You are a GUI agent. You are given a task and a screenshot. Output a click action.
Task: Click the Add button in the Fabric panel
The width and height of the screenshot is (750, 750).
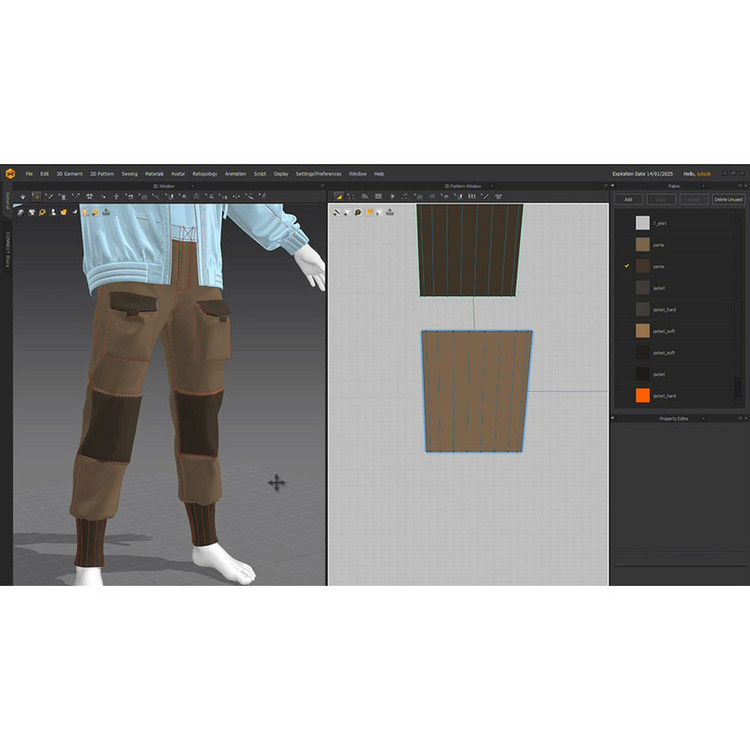[x=628, y=200]
